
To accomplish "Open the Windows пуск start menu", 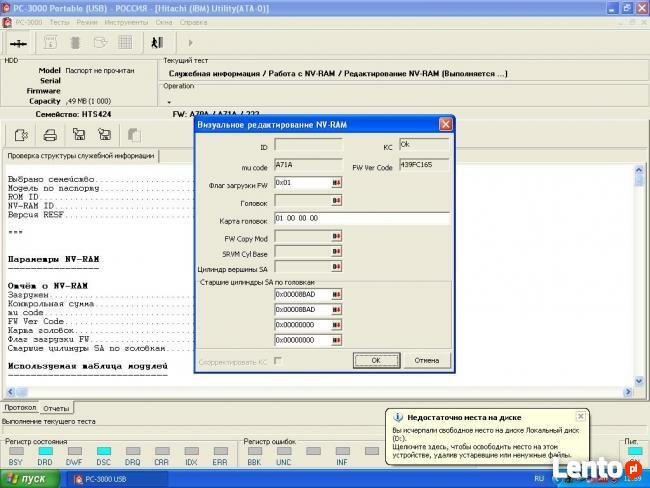I will 30,479.
